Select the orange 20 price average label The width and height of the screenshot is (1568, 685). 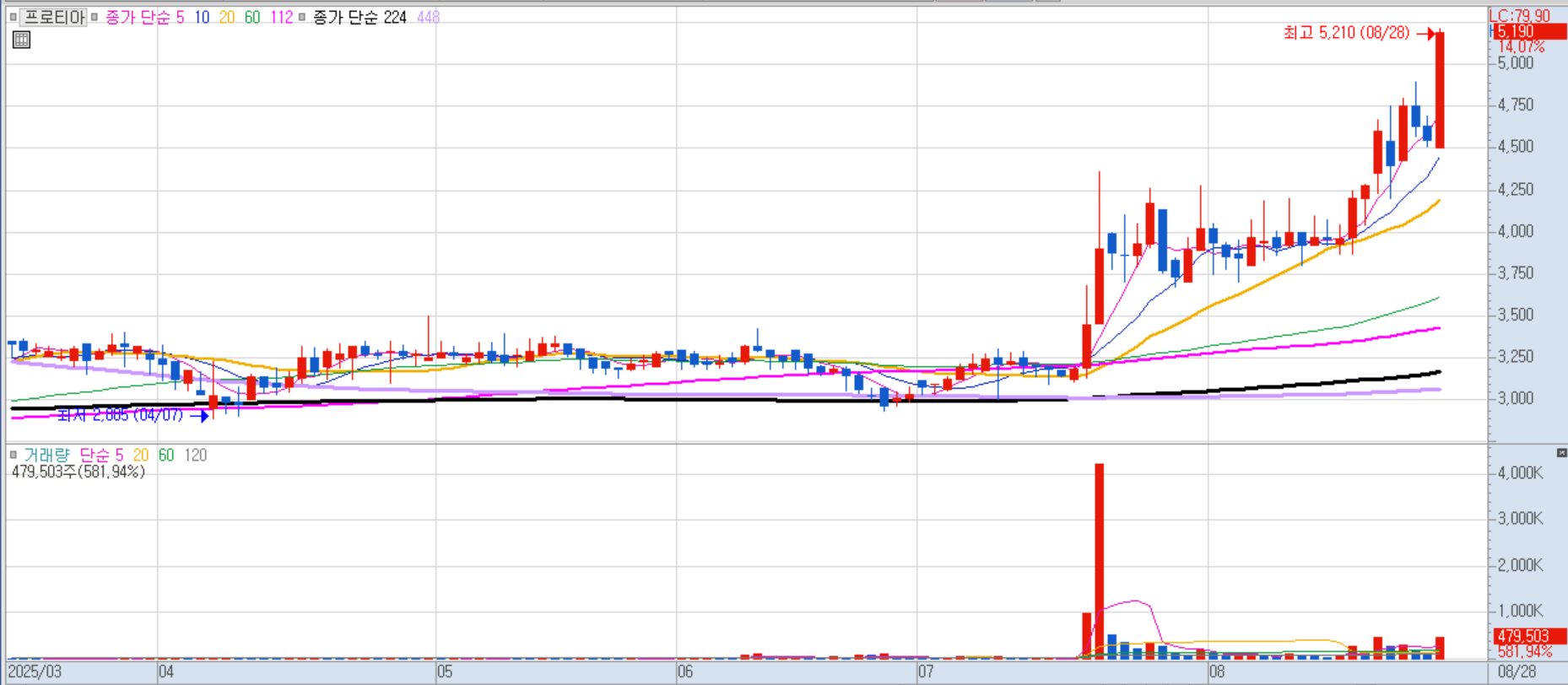(x=227, y=17)
